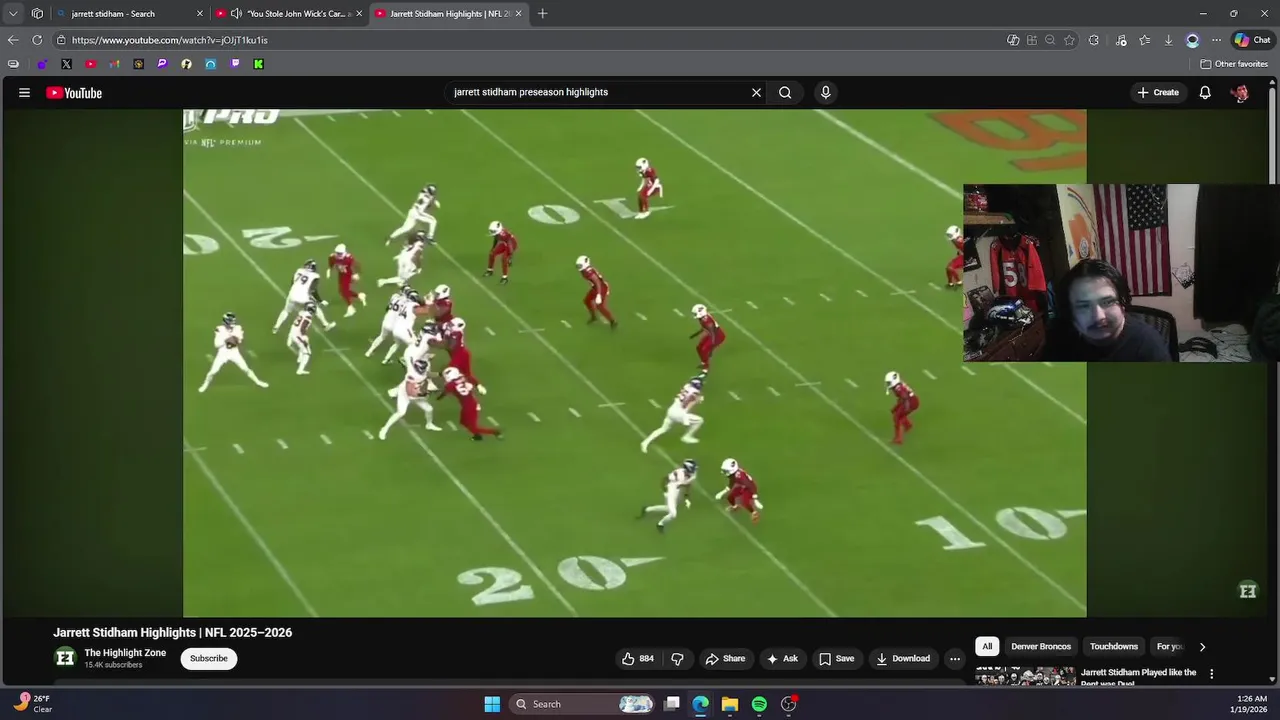This screenshot has width=1280, height=720.
Task: Open the browser Downloads arrow icon
Action: click(1168, 40)
